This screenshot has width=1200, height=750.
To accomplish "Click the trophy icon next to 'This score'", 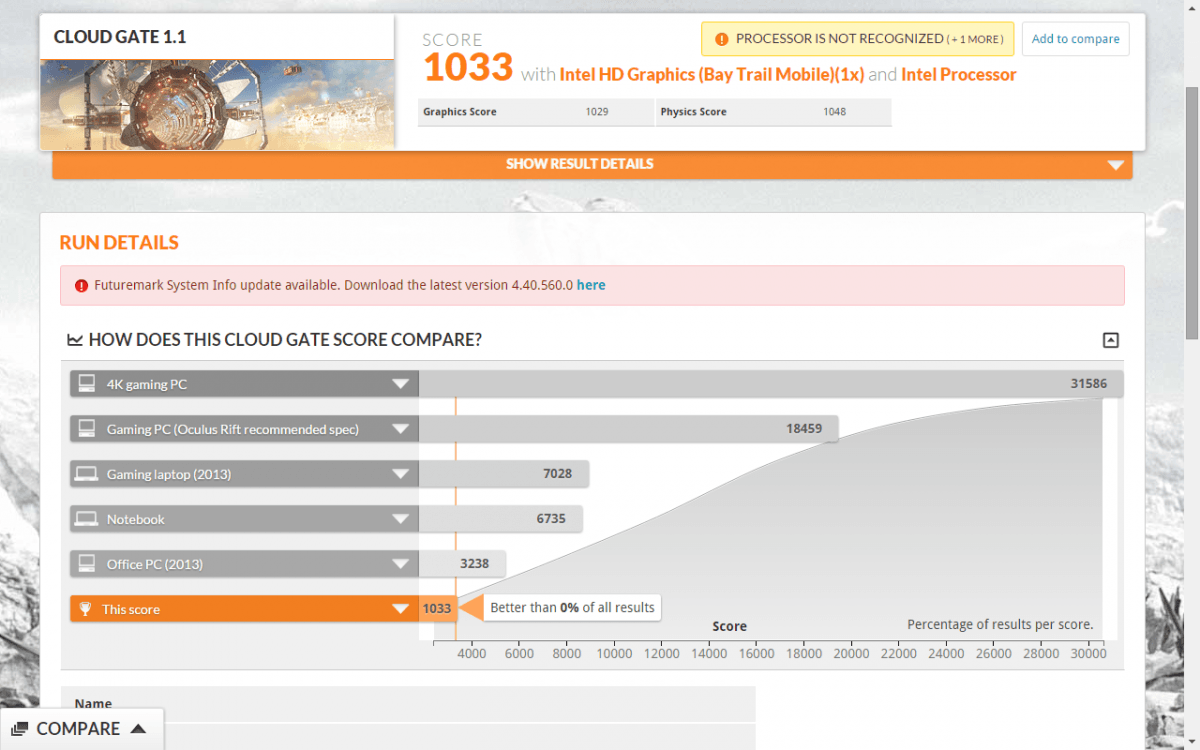I will (x=85, y=609).
